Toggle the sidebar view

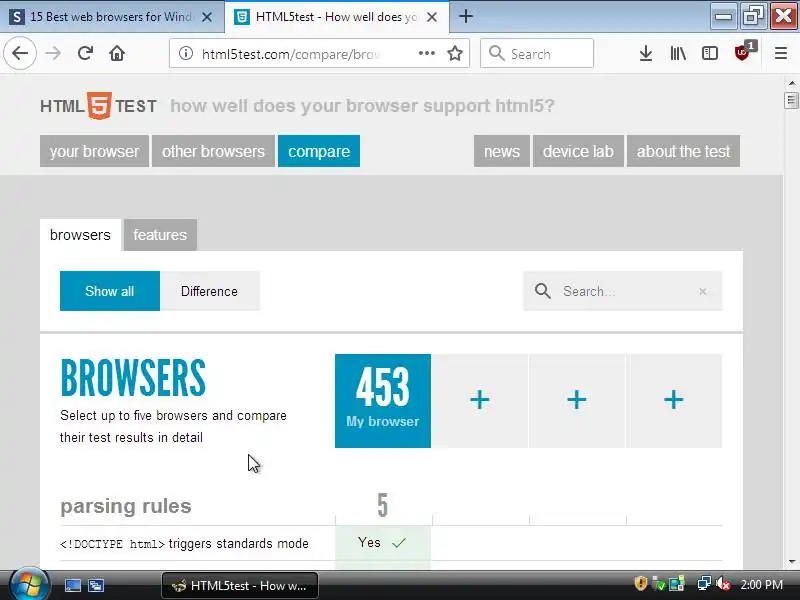[710, 53]
